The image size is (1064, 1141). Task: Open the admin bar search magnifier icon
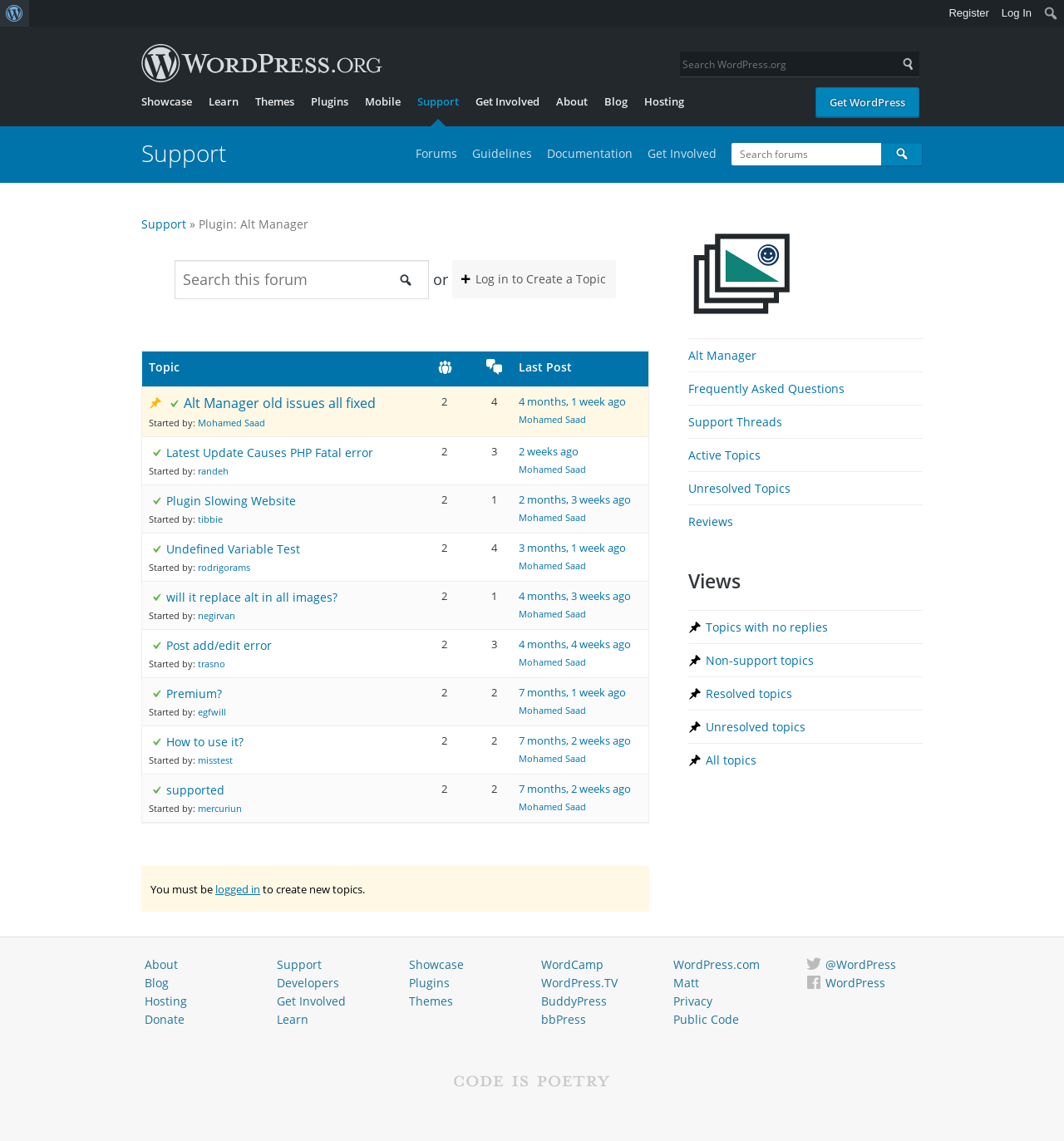click(x=1051, y=13)
